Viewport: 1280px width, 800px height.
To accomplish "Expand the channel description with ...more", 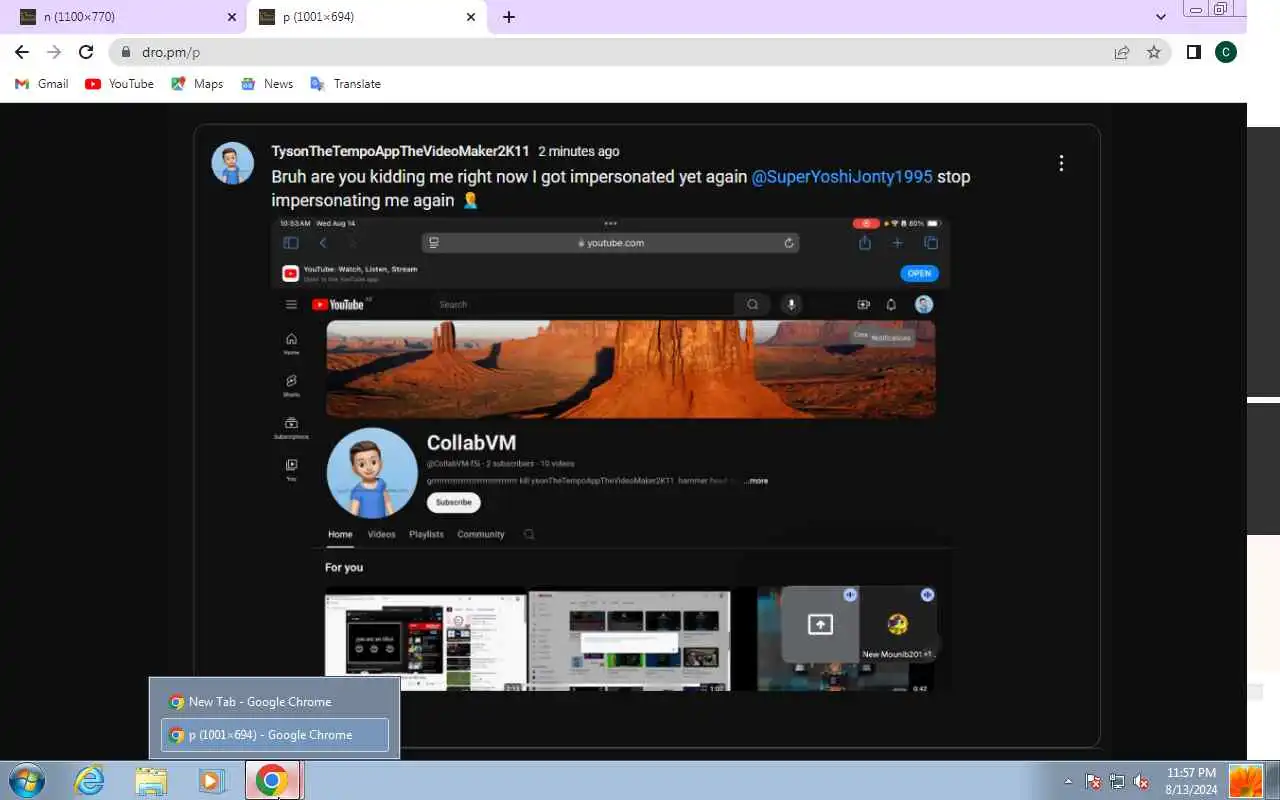I will 756,481.
